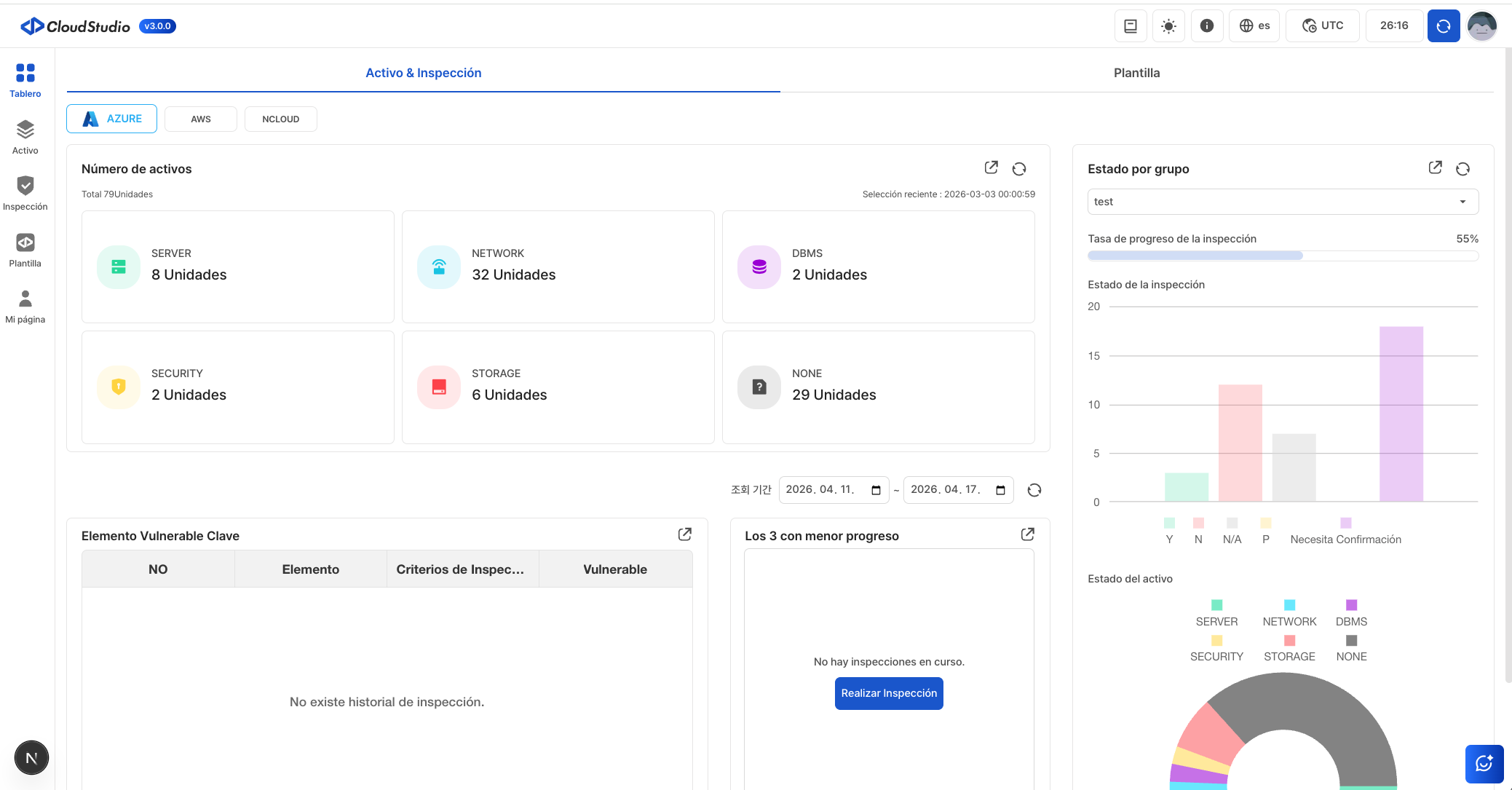Open Estado por grupo in new window
Image resolution: width=1512 pixels, height=790 pixels.
pyautogui.click(x=1435, y=168)
